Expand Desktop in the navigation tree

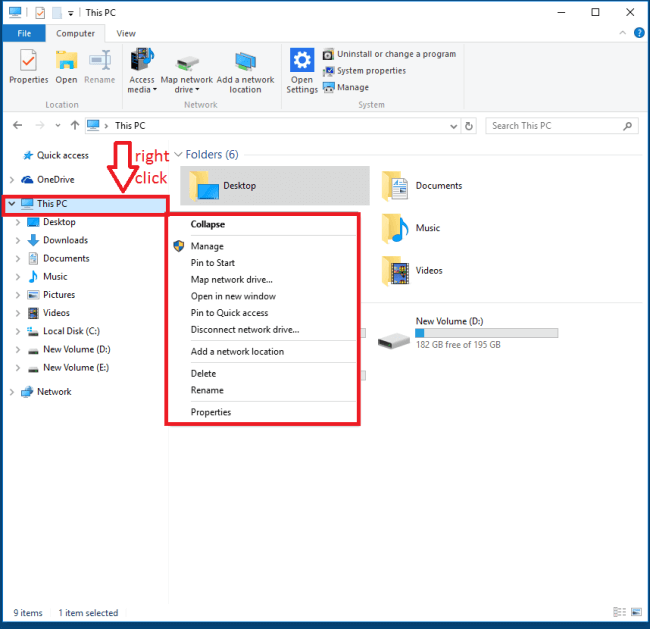pos(17,222)
